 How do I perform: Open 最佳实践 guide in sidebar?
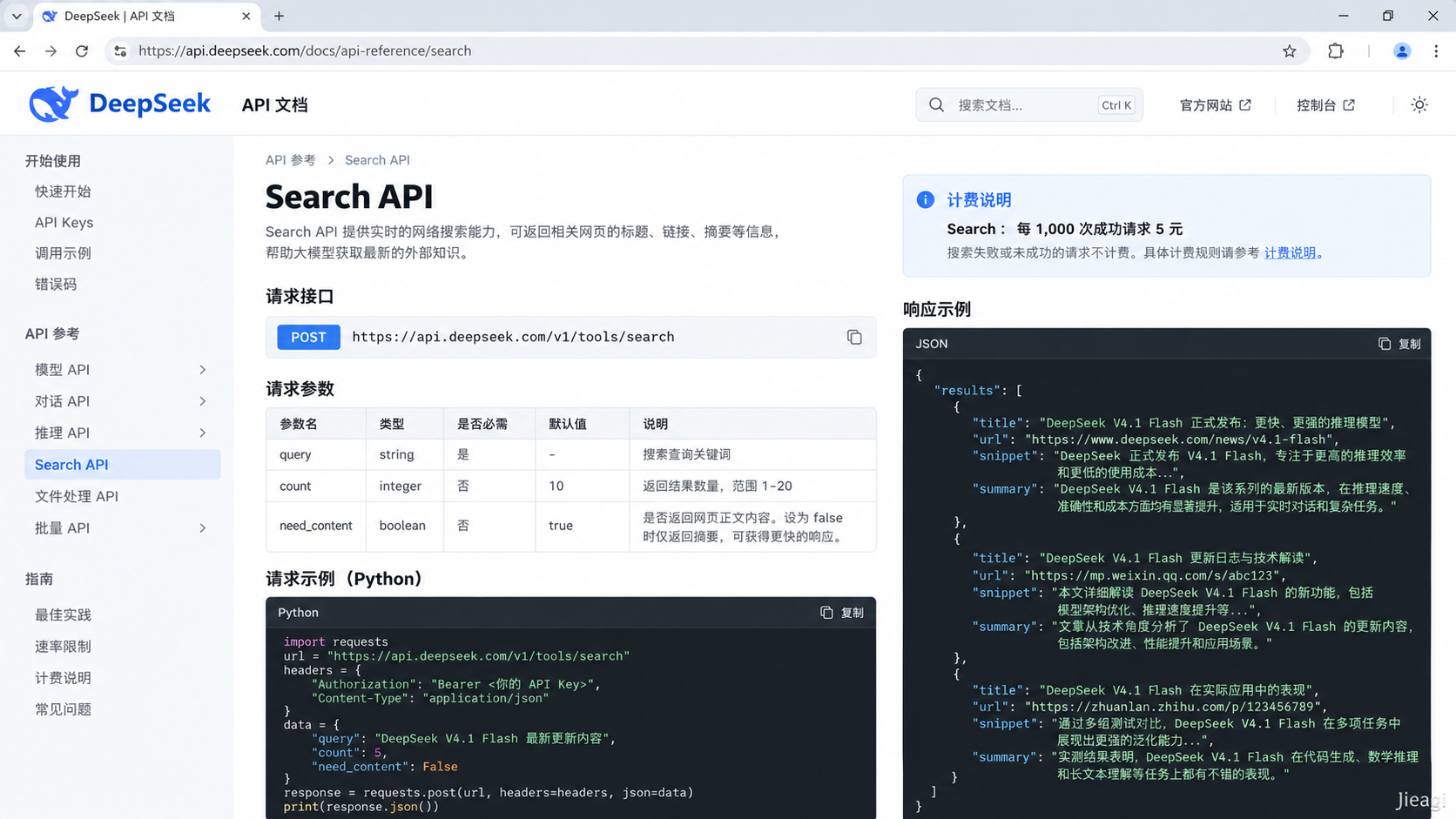click(63, 615)
